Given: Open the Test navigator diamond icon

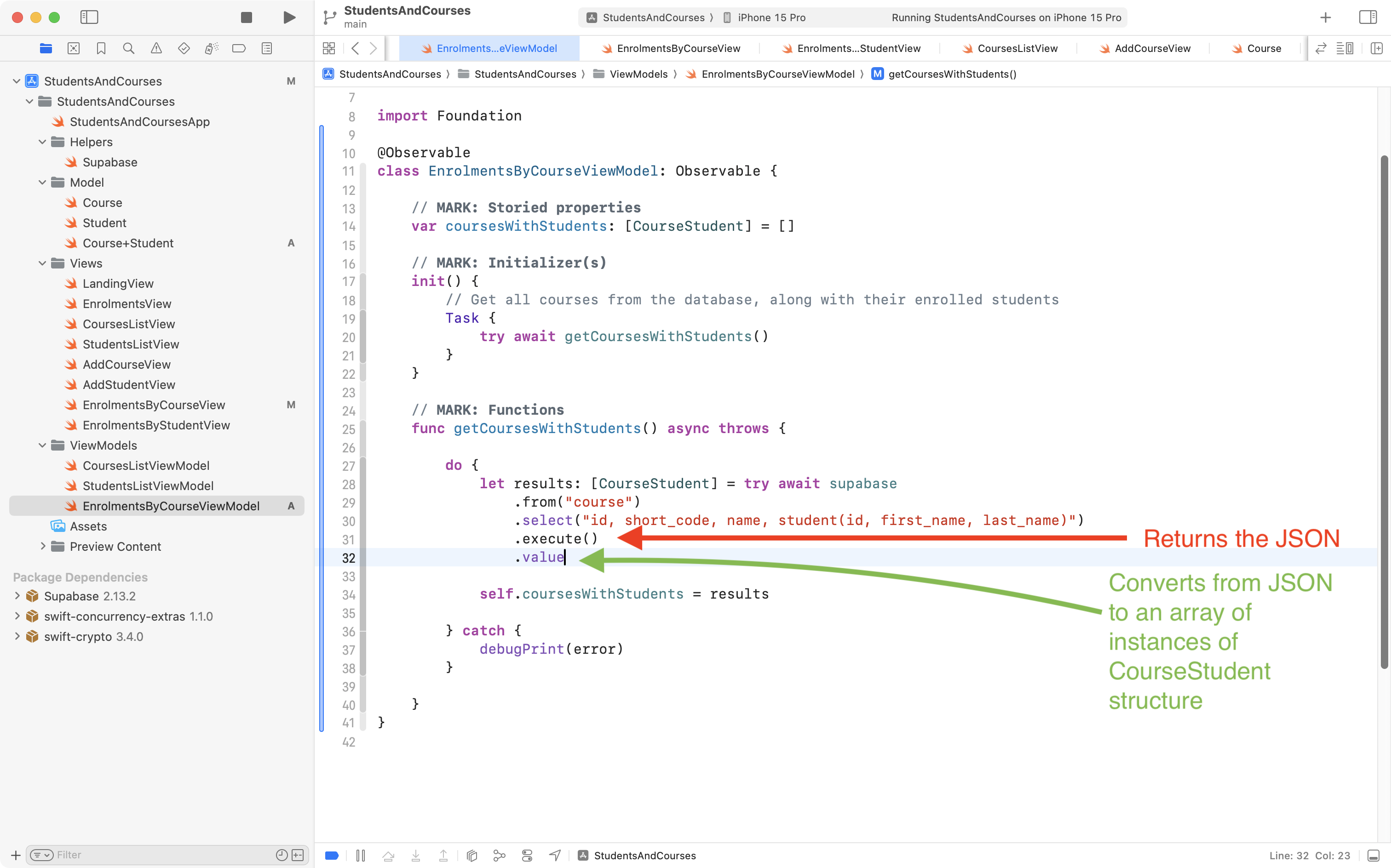Looking at the screenshot, I should pos(184,48).
